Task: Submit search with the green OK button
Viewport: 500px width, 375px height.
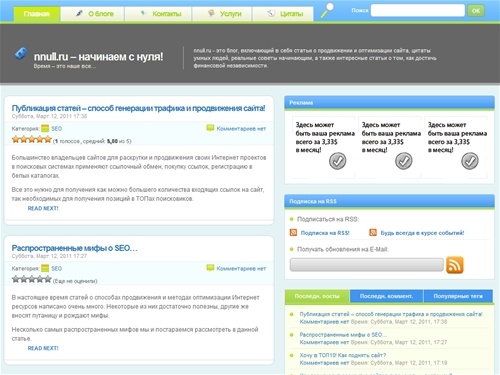Action: pos(476,10)
